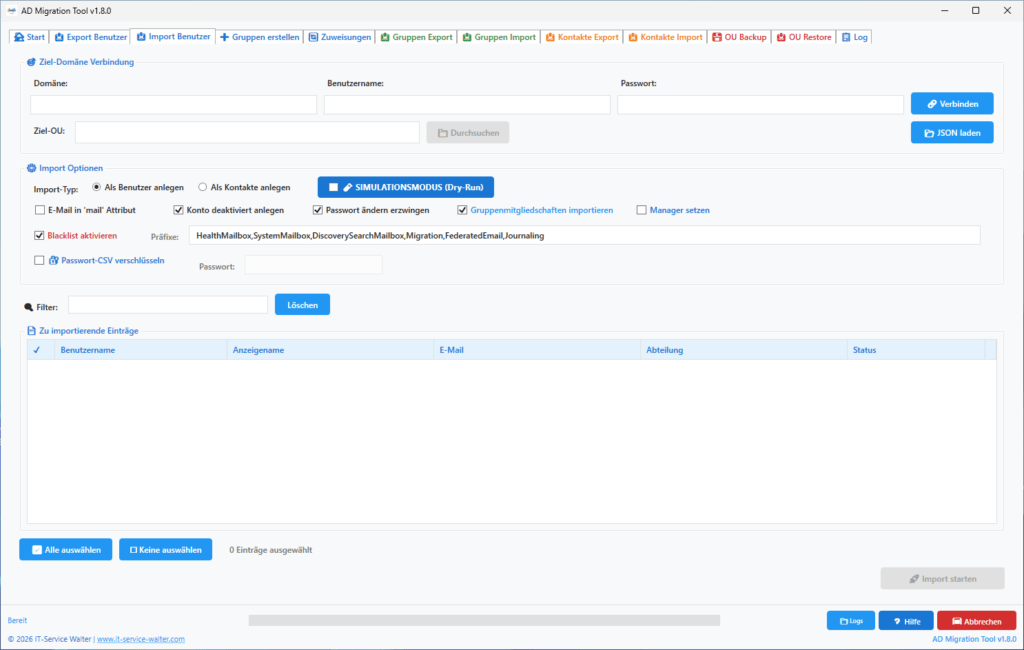
Task: Select the 'Als Kontakte anlegen' radio option
Action: click(x=202, y=187)
